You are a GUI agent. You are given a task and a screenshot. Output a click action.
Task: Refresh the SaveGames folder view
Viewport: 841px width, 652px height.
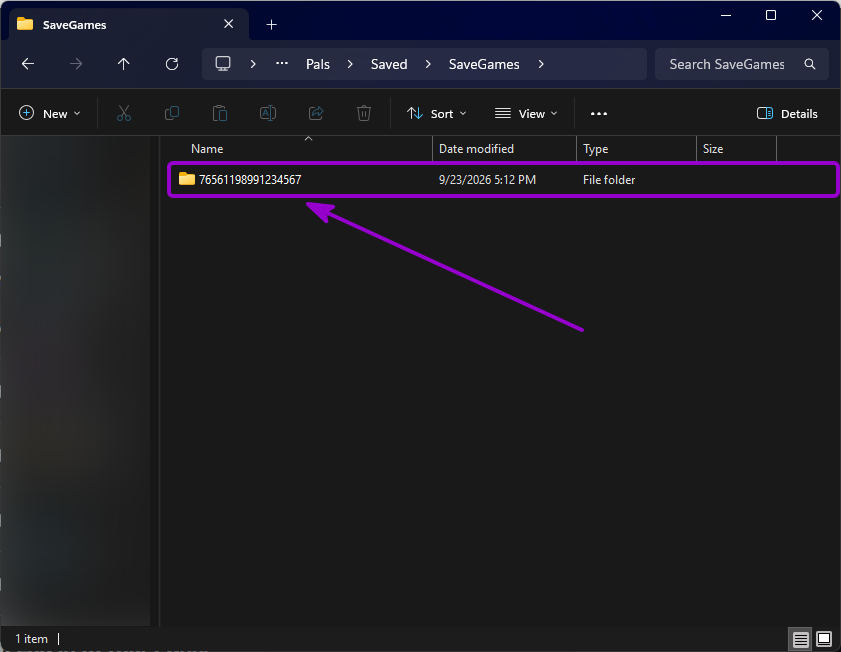click(x=172, y=64)
